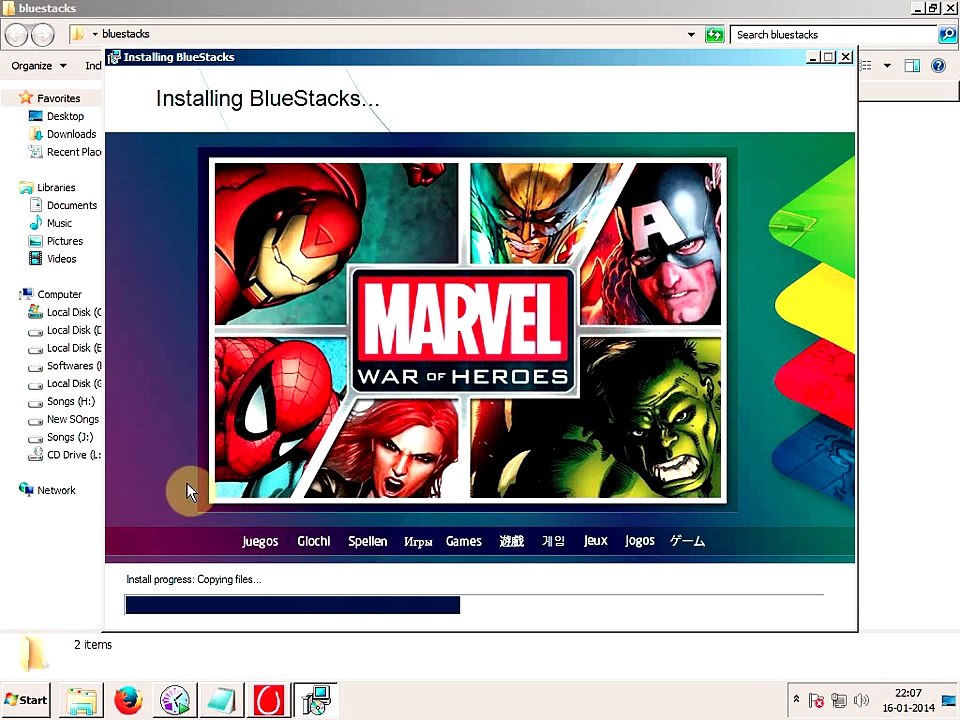Click the search magnifier icon
Viewport: 960px width, 720px height.
[947, 34]
